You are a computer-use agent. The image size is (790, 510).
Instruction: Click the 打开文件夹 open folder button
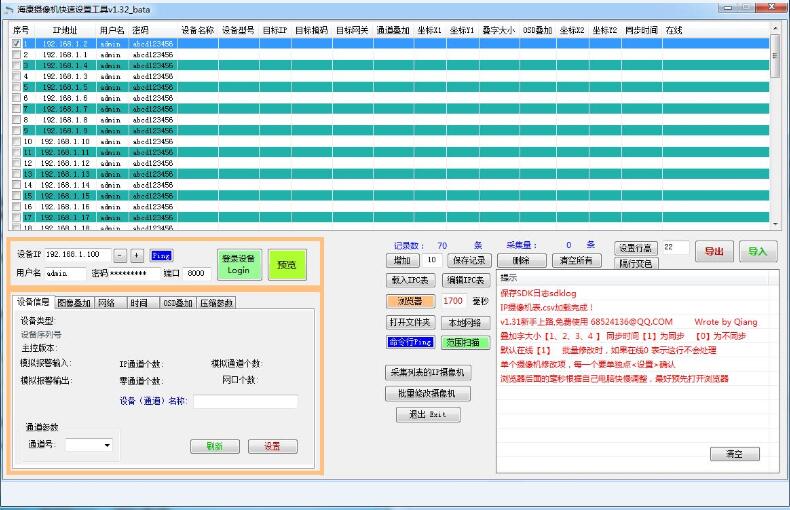pos(410,322)
